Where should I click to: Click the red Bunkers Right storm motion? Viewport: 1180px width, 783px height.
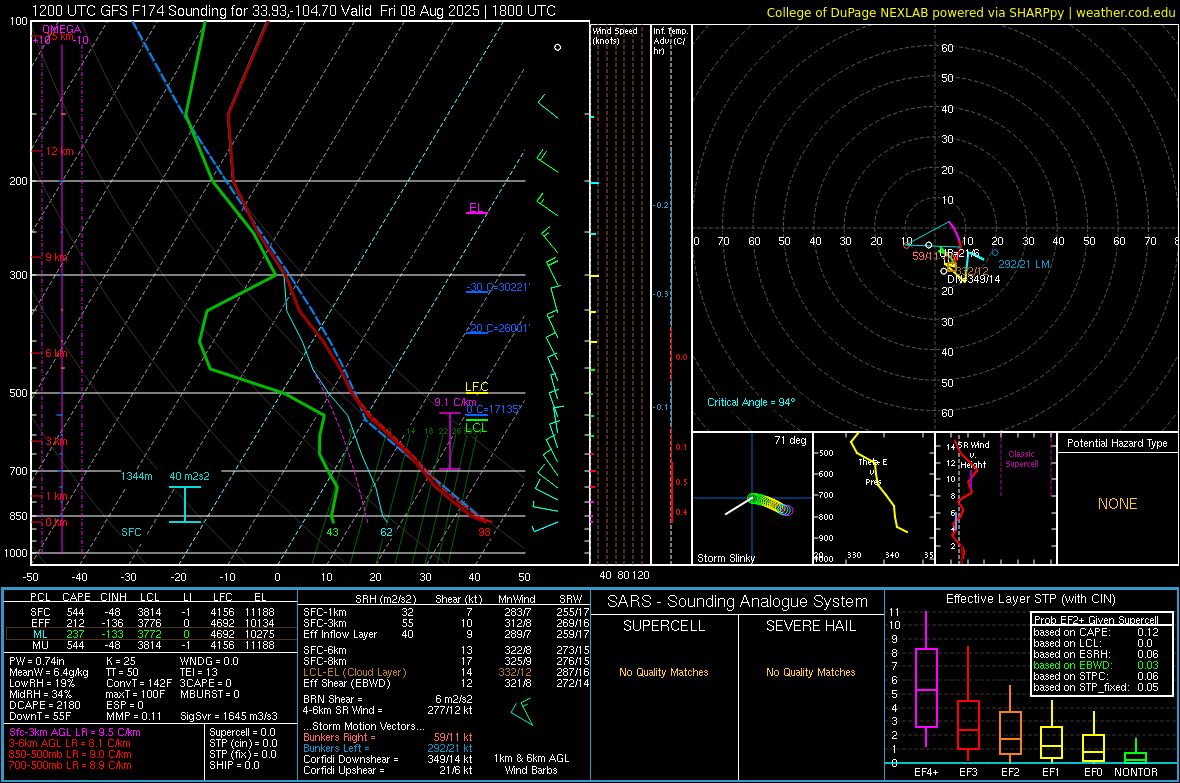[388, 737]
